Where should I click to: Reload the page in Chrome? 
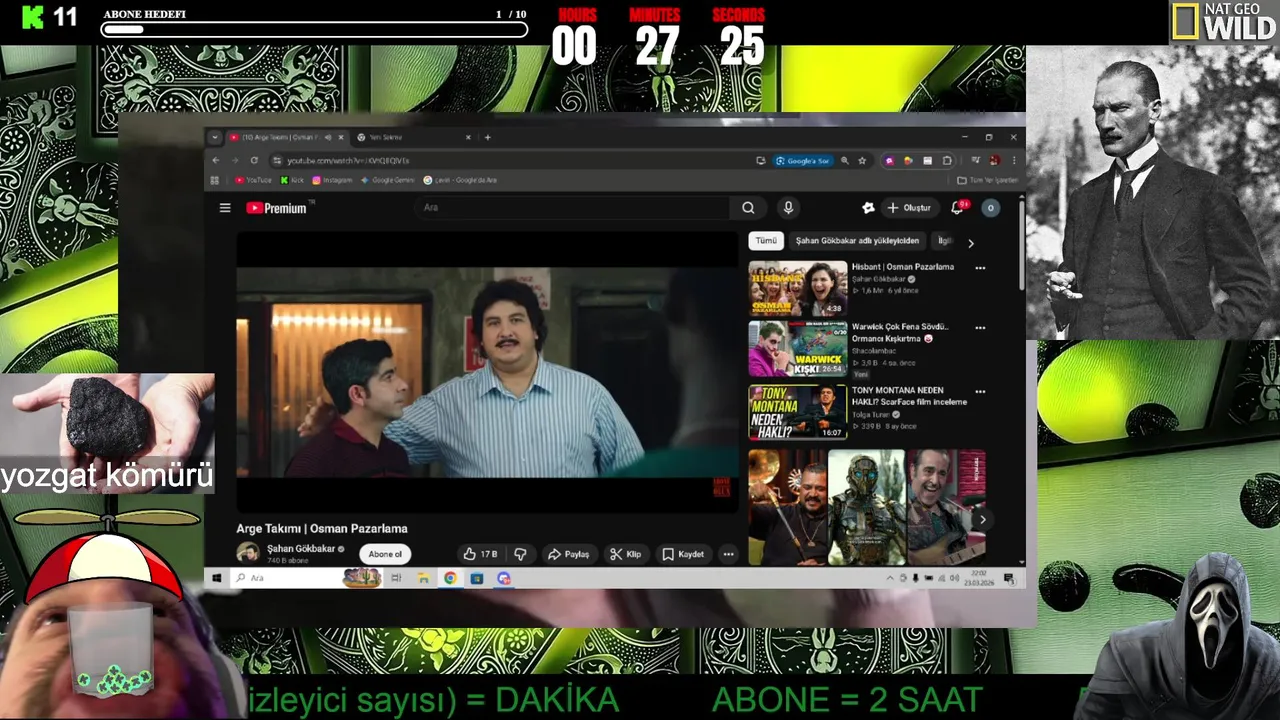pyautogui.click(x=254, y=160)
